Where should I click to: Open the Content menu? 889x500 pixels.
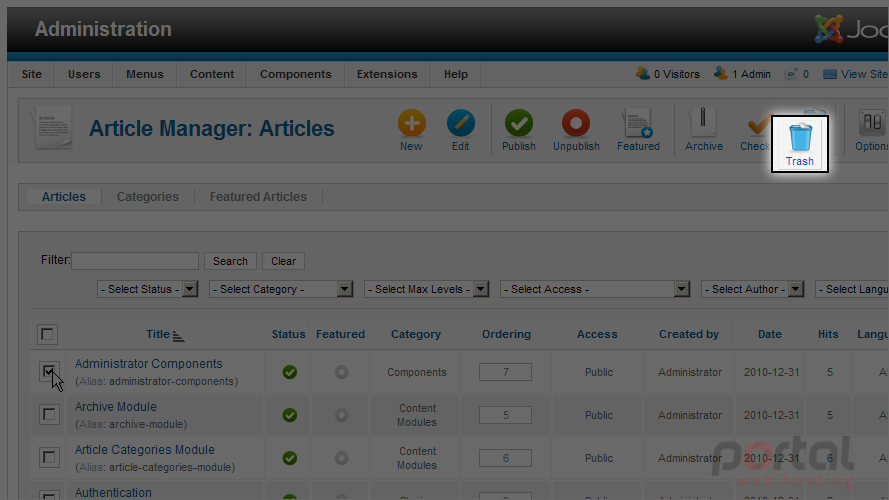[212, 74]
